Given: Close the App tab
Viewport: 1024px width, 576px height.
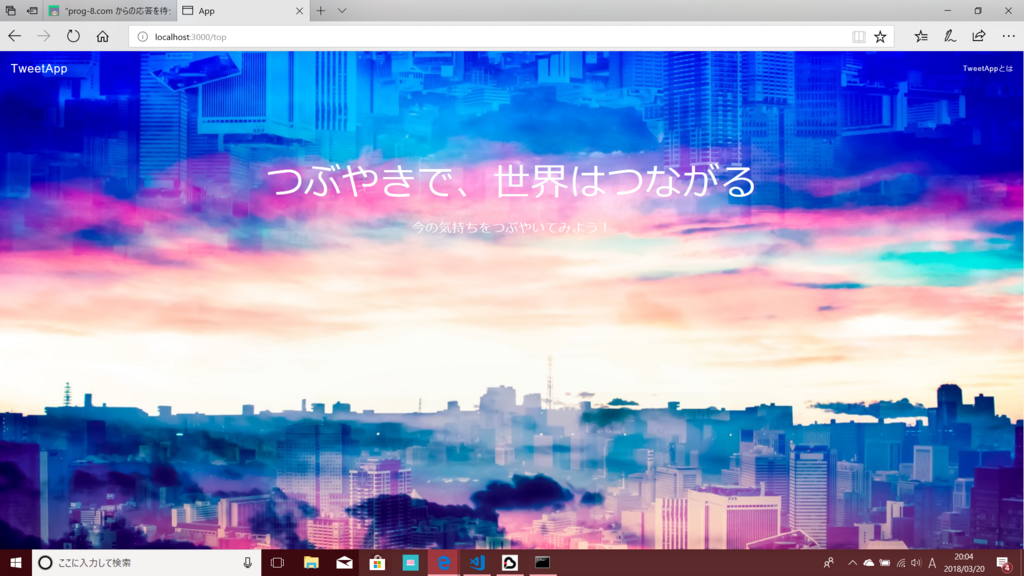Looking at the screenshot, I should (x=299, y=10).
